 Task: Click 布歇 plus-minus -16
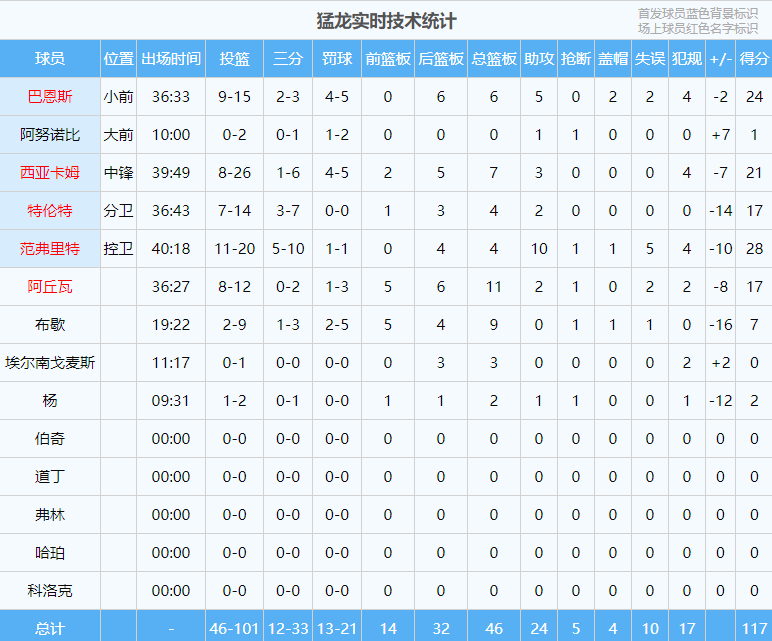click(721, 324)
